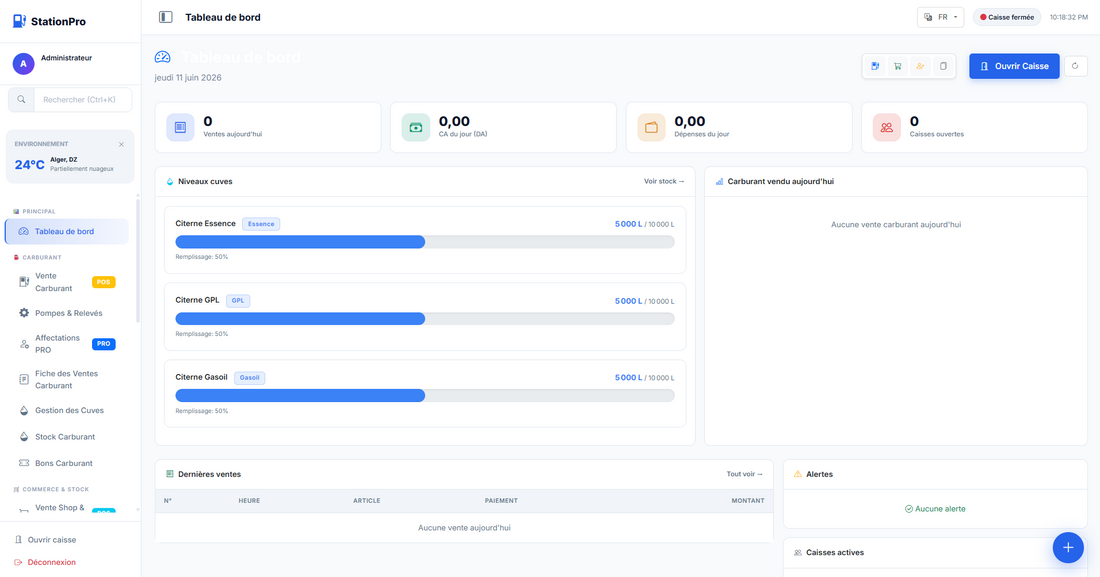This screenshot has height=577, width=1100.
Task: Click the Carburant vendu chart icon
Action: click(x=719, y=182)
